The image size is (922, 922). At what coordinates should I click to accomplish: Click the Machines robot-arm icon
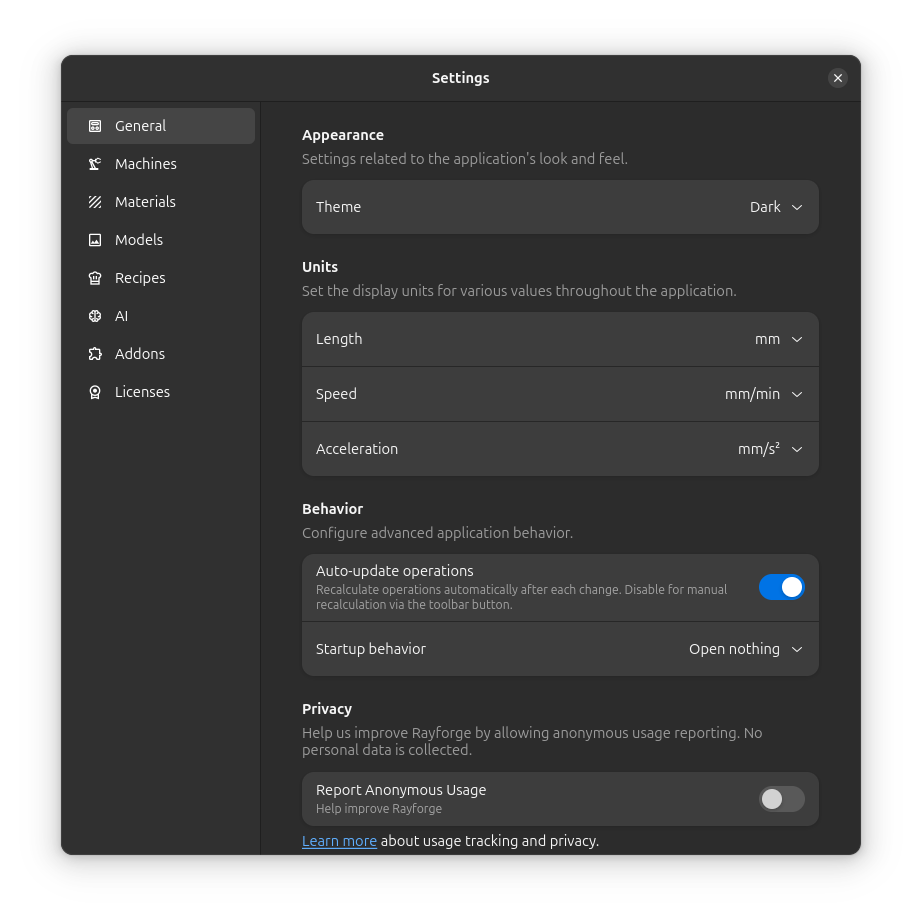click(x=95, y=164)
